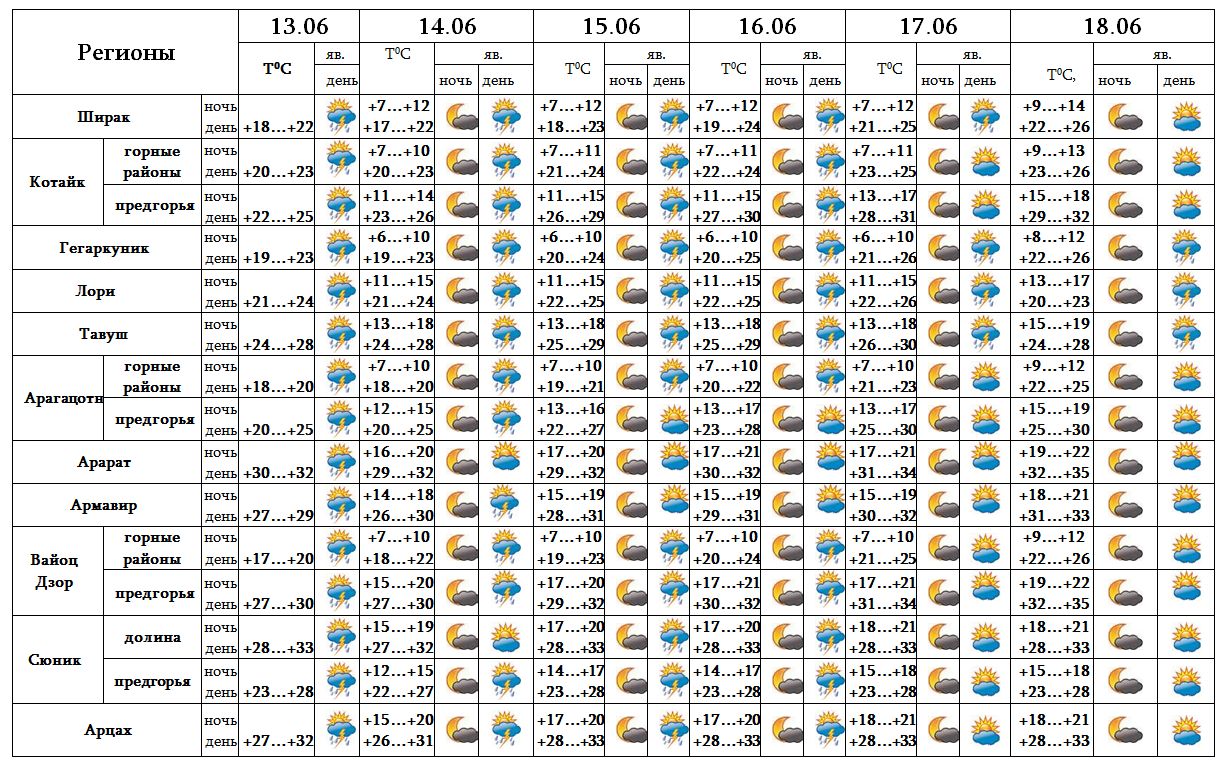The height and width of the screenshot is (764, 1222).
Task: Select the 18.06 date column header
Action: (x=1112, y=26)
